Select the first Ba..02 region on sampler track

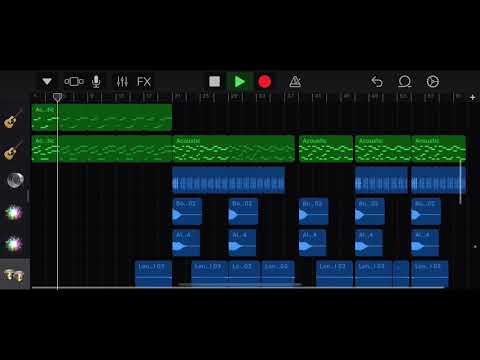point(187,211)
